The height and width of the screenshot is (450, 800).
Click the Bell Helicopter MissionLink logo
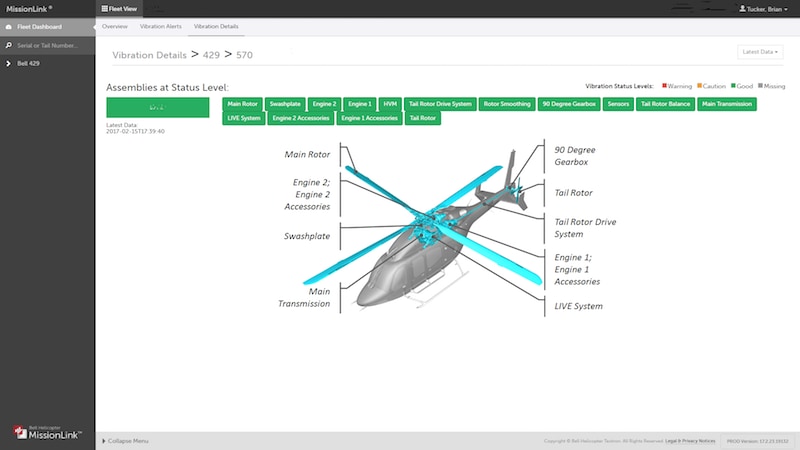[x=46, y=431]
